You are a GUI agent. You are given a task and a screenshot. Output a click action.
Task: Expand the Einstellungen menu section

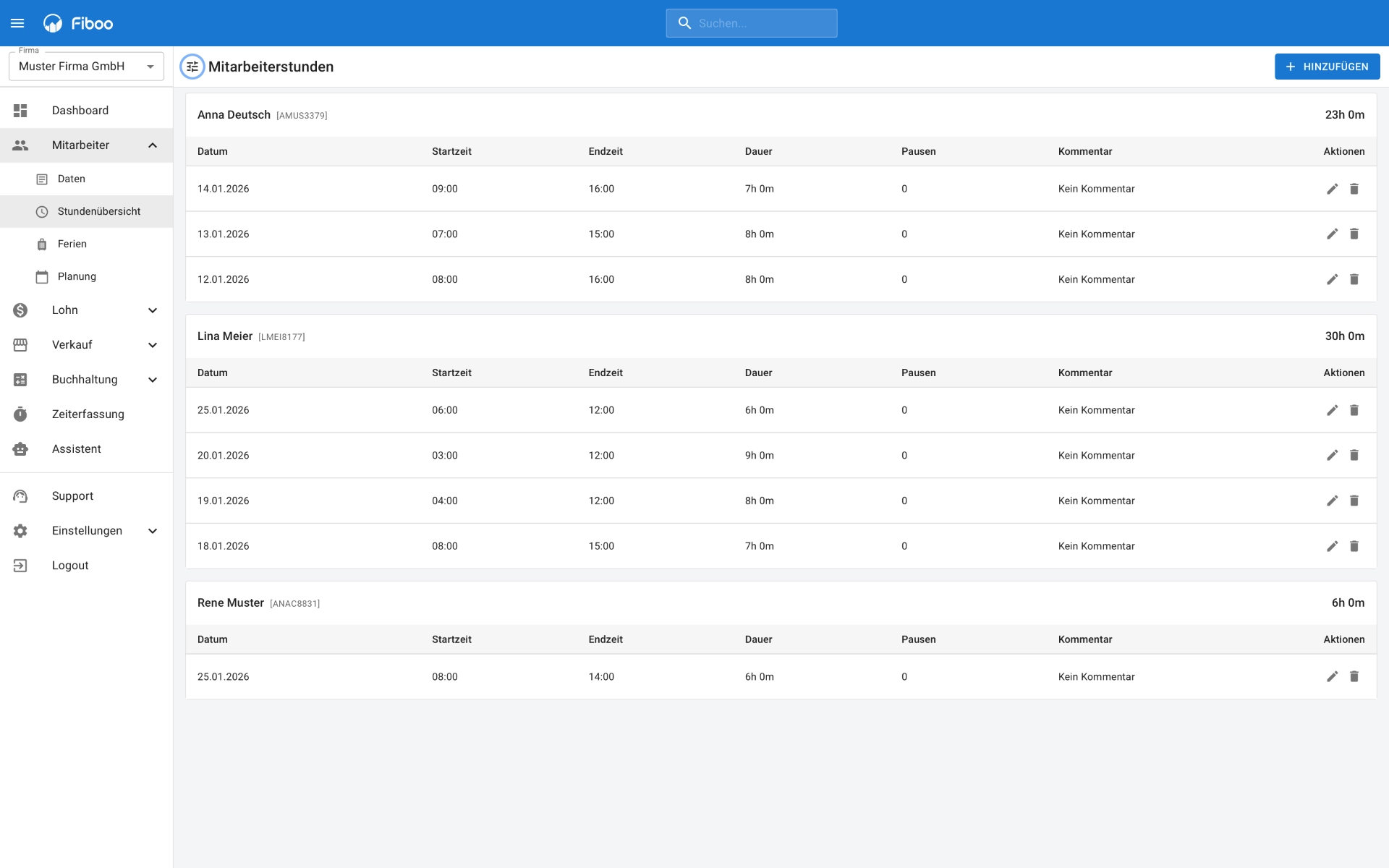(x=153, y=531)
